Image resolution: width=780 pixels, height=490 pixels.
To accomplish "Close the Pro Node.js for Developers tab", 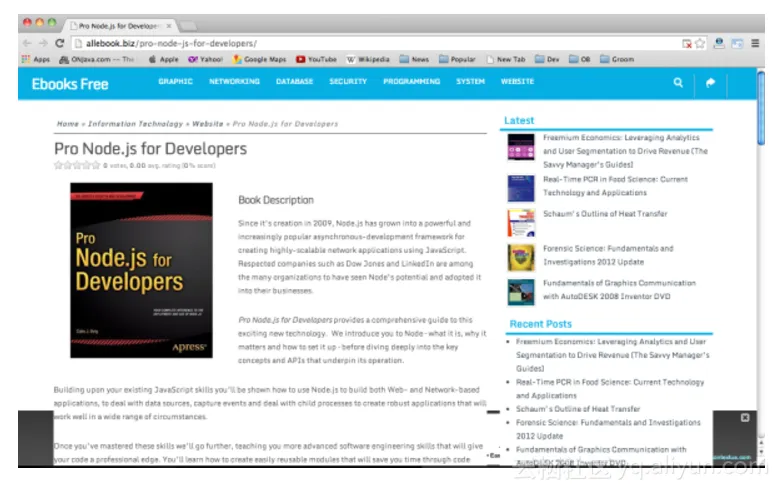I will click(170, 23).
